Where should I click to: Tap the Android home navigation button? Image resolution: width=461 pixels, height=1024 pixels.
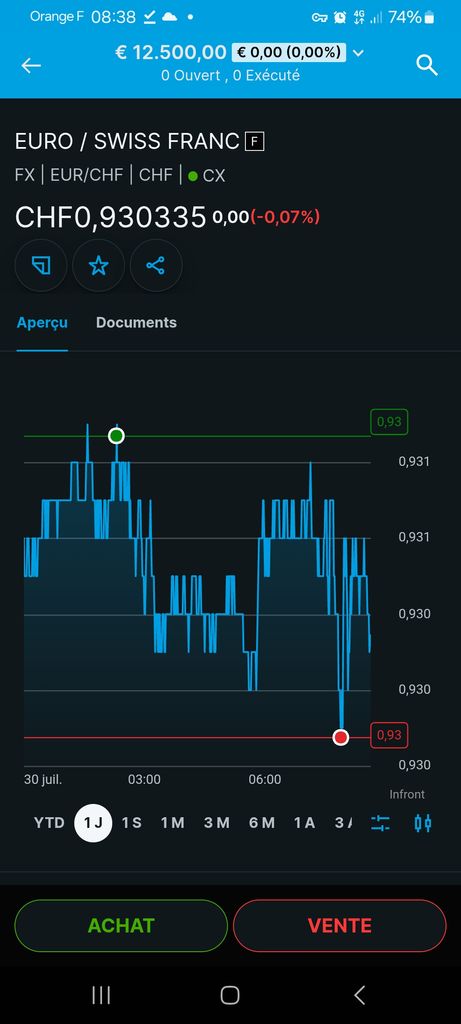(x=230, y=995)
